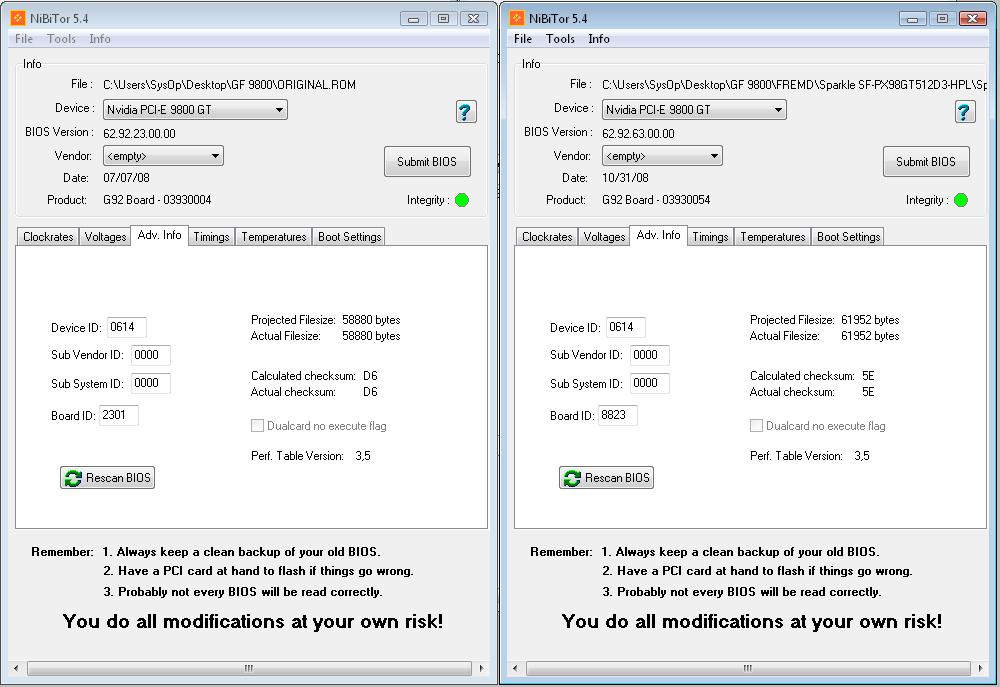The image size is (1000, 687).
Task: Open Temperatures tab in right window
Action: (x=772, y=237)
